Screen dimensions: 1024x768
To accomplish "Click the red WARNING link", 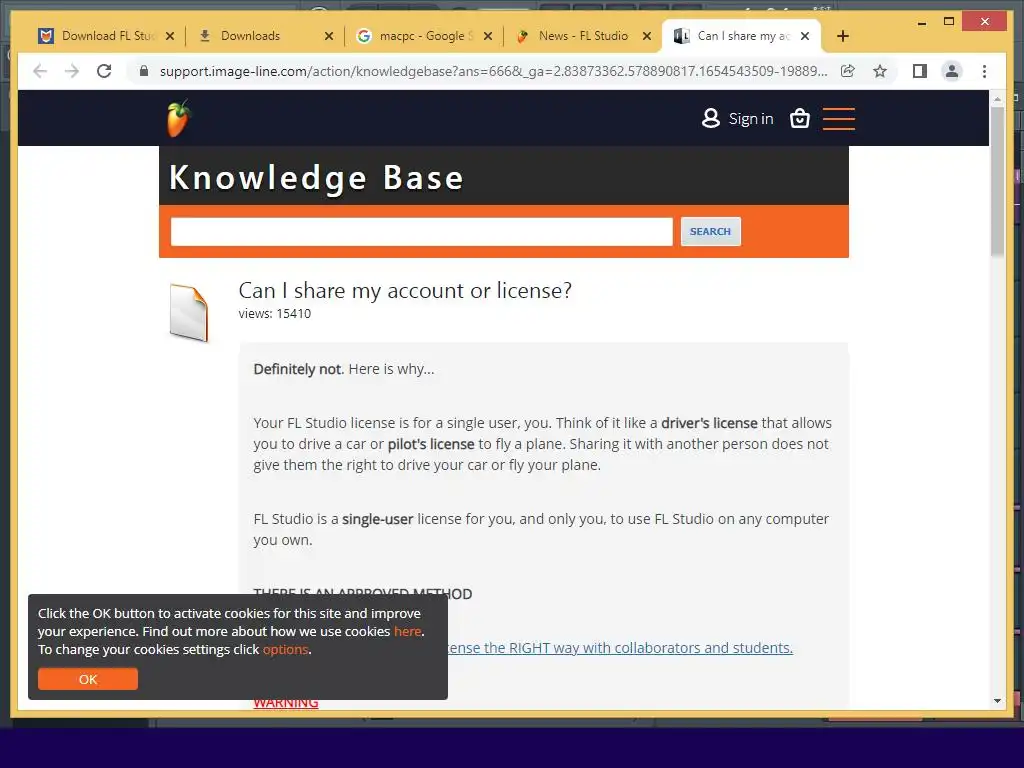I will click(x=285, y=702).
